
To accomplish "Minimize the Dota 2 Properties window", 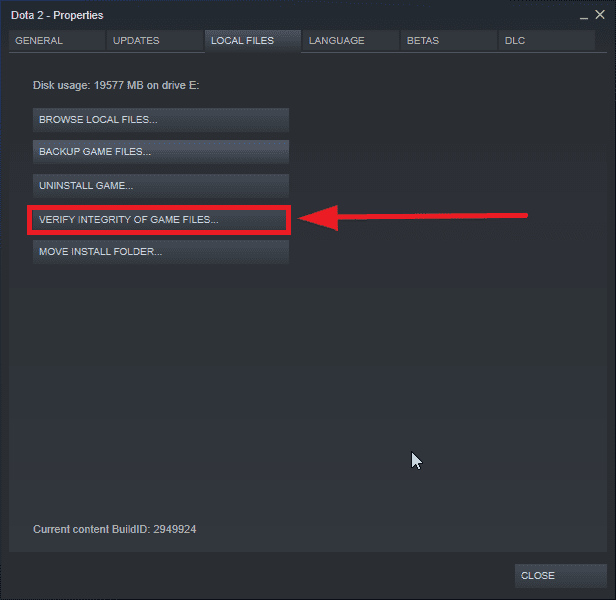I will pos(584,16).
